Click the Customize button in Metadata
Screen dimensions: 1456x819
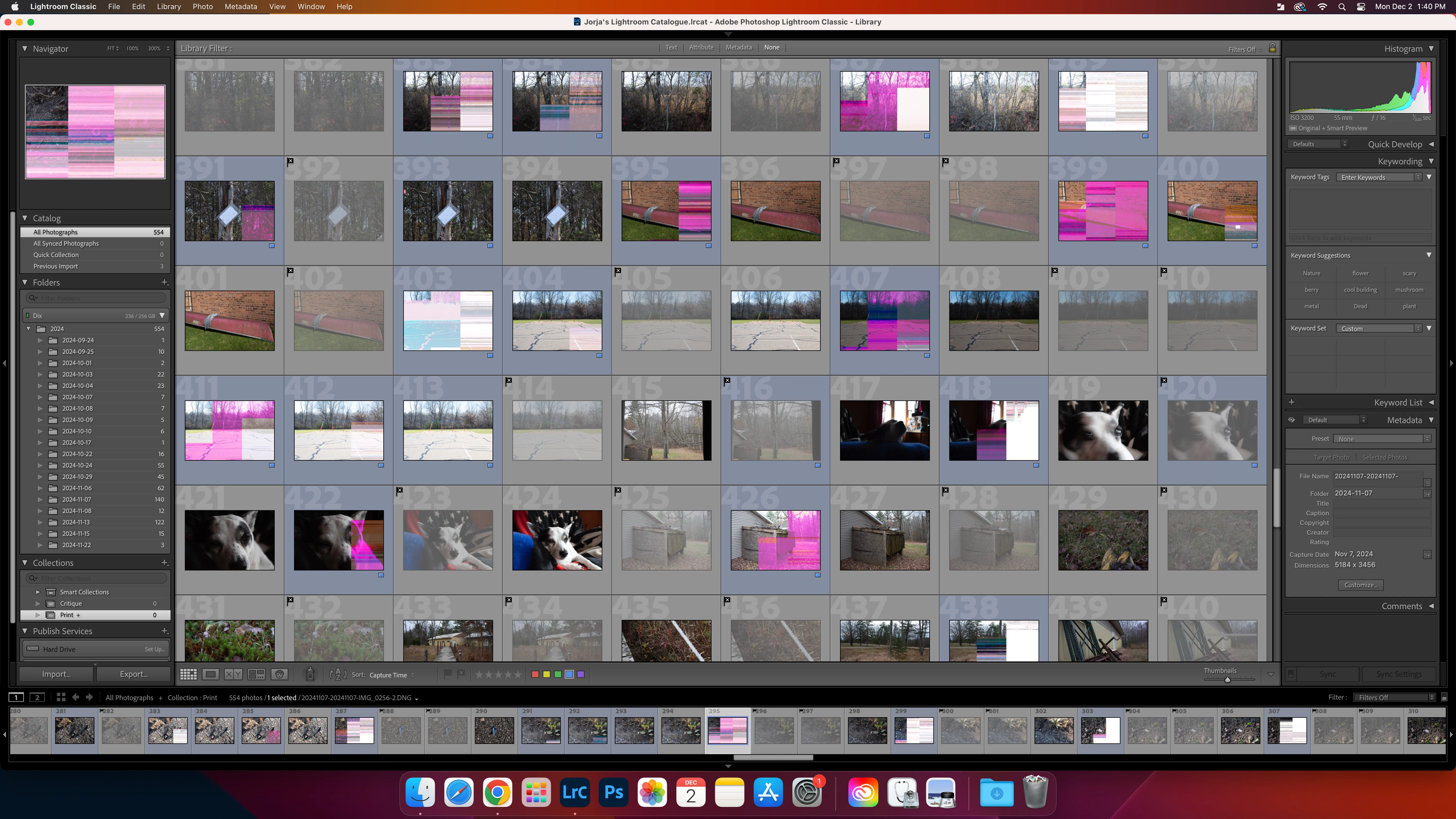point(1360,585)
